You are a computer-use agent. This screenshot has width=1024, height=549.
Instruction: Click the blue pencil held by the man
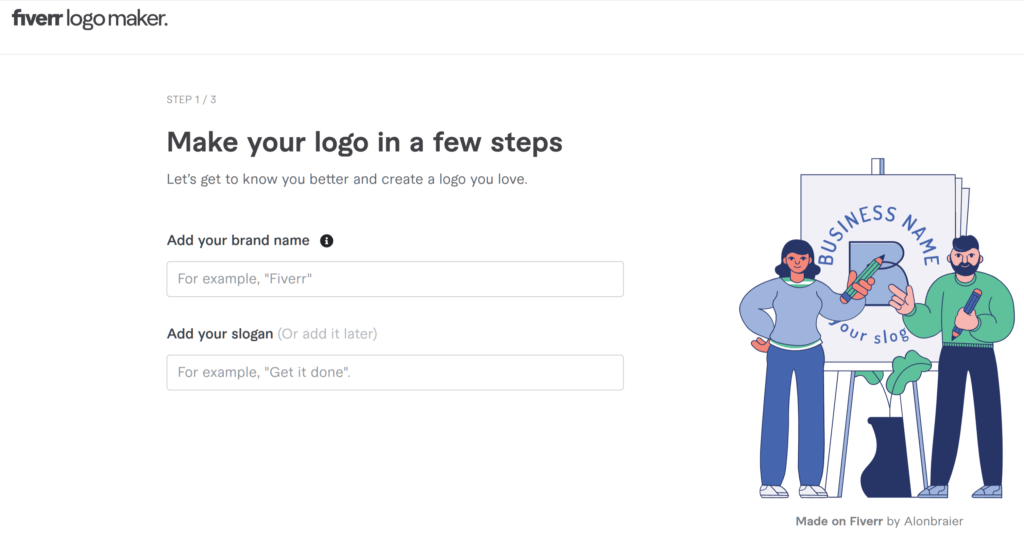coord(967,312)
